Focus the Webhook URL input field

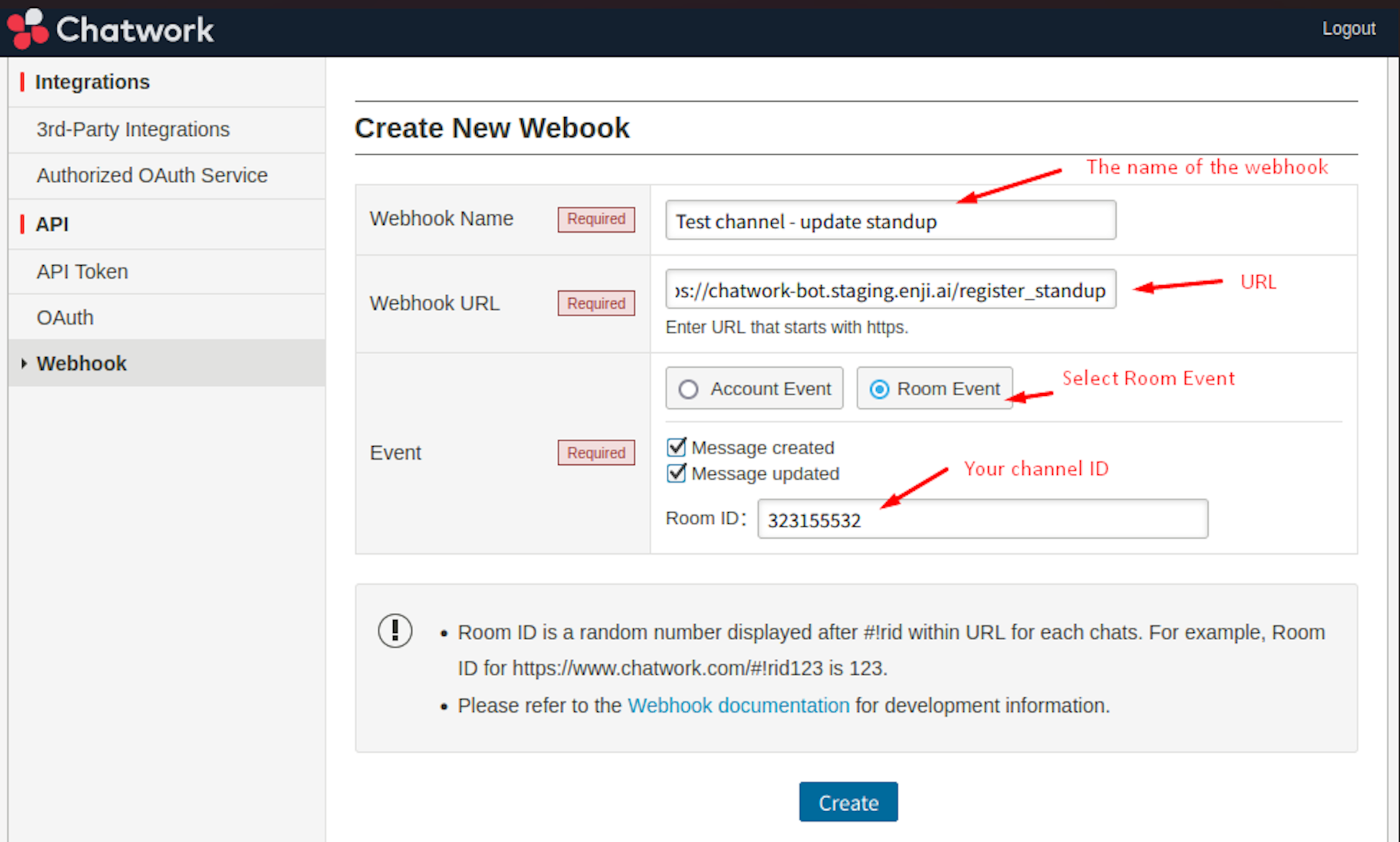click(890, 289)
